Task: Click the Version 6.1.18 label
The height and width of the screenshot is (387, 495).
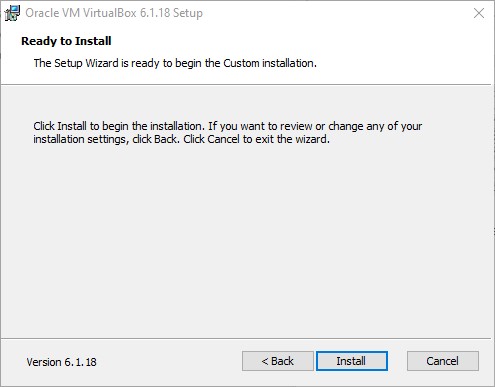Action: click(x=62, y=362)
